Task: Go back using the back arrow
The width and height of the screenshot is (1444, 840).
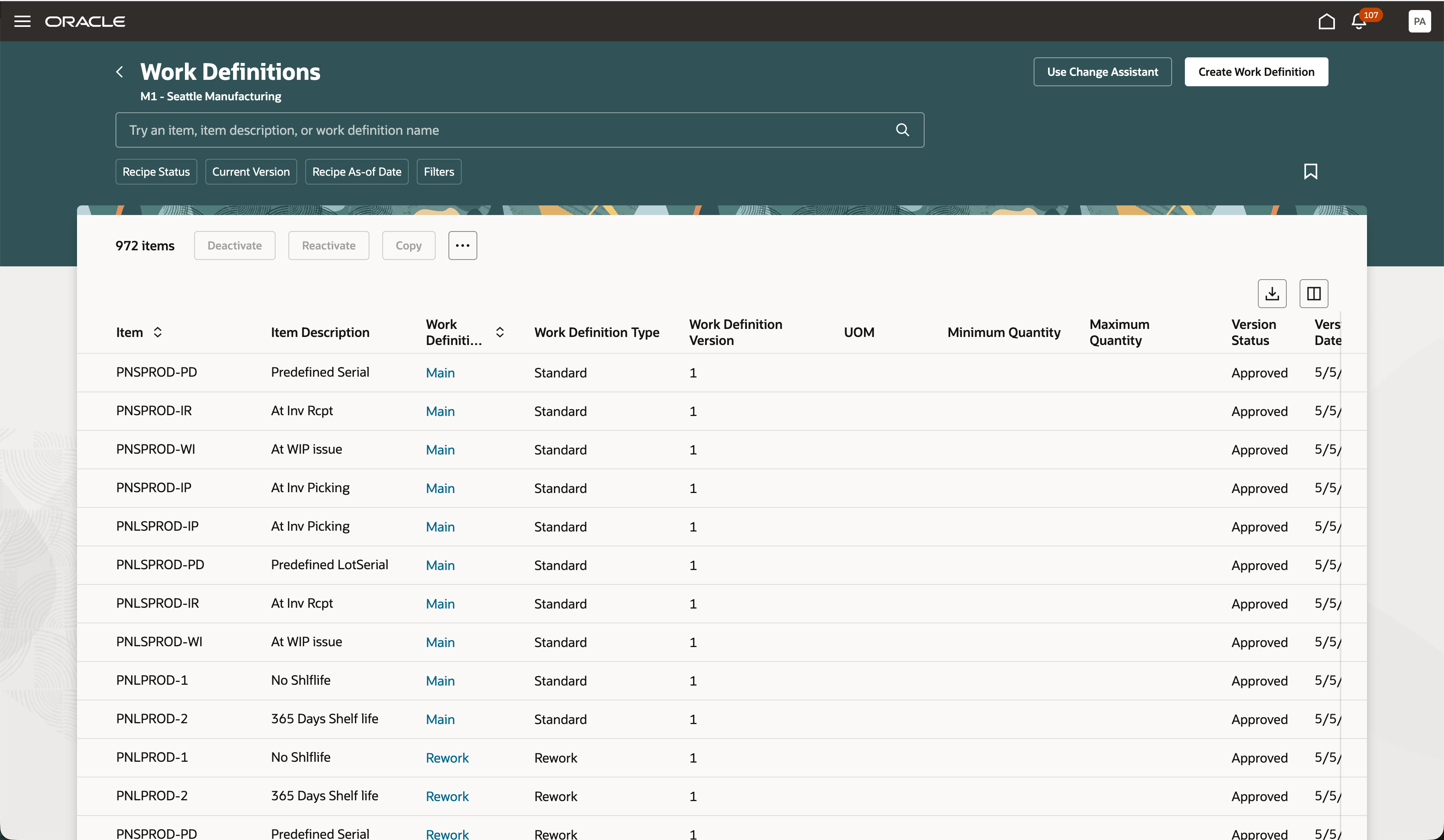Action: point(119,71)
